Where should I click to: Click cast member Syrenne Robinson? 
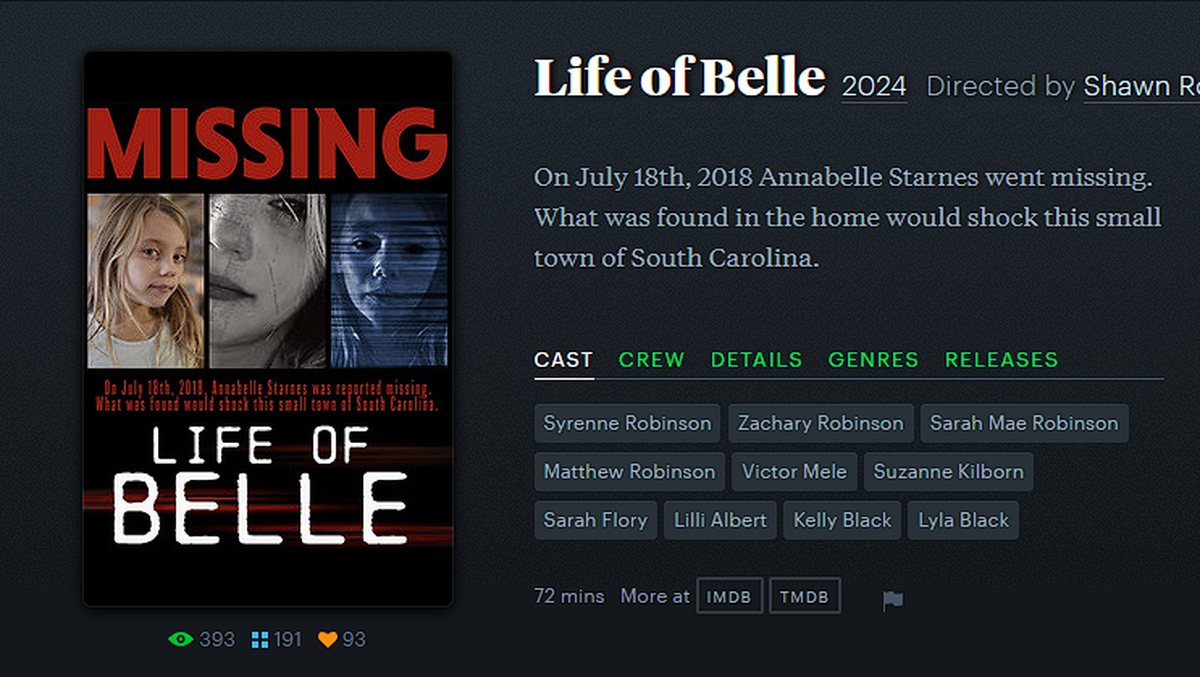point(627,423)
